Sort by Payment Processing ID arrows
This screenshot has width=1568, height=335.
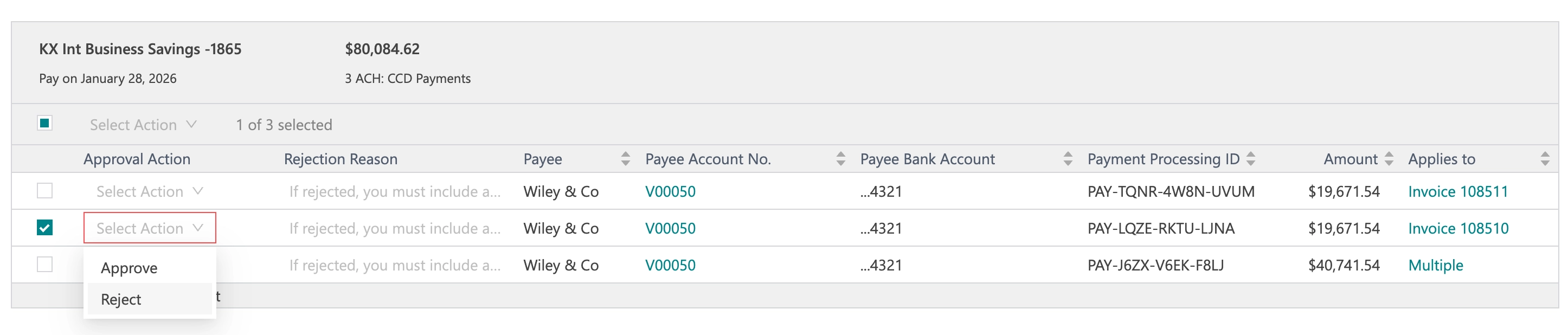tap(1251, 159)
